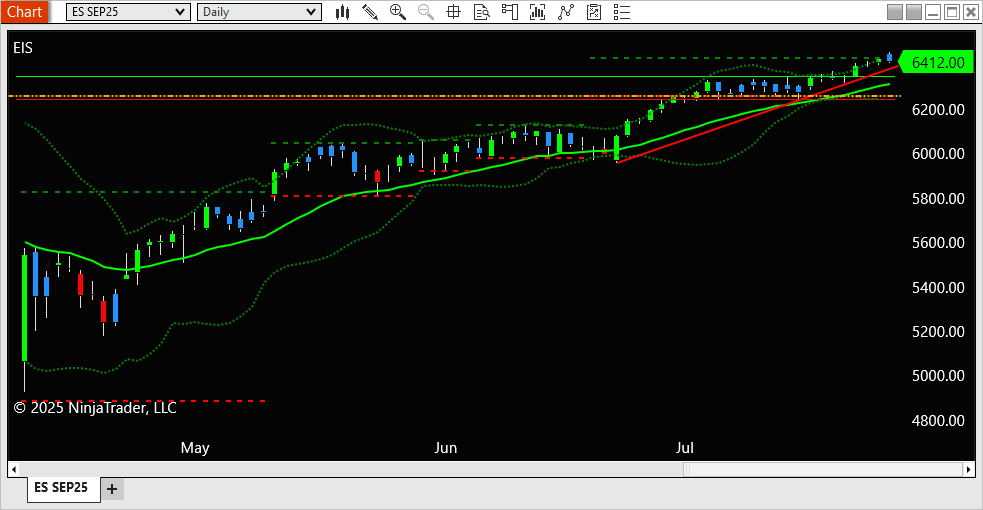Open the chart properties list icon
The height and width of the screenshot is (510, 983).
tap(622, 12)
